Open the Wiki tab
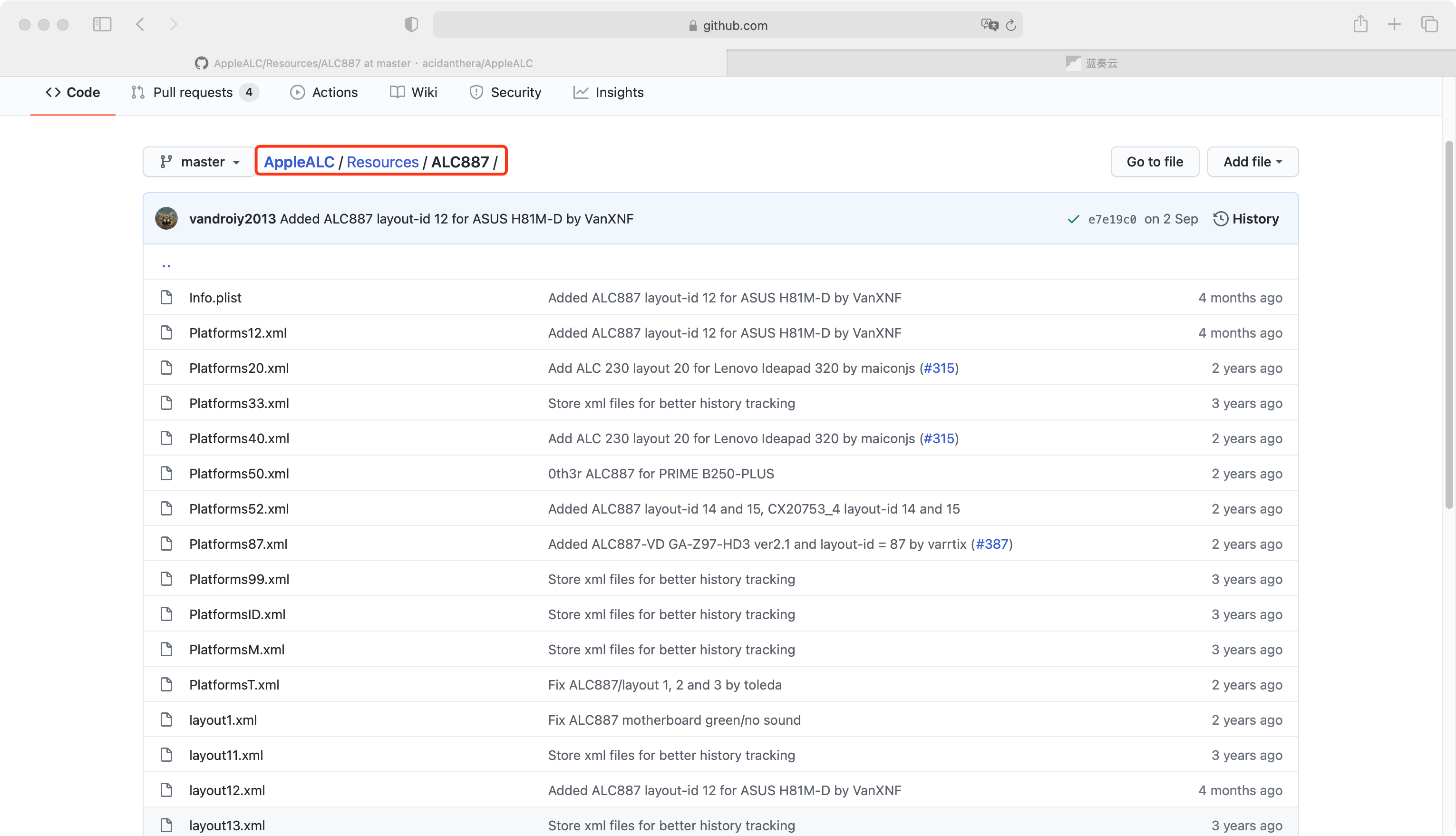 click(x=413, y=92)
